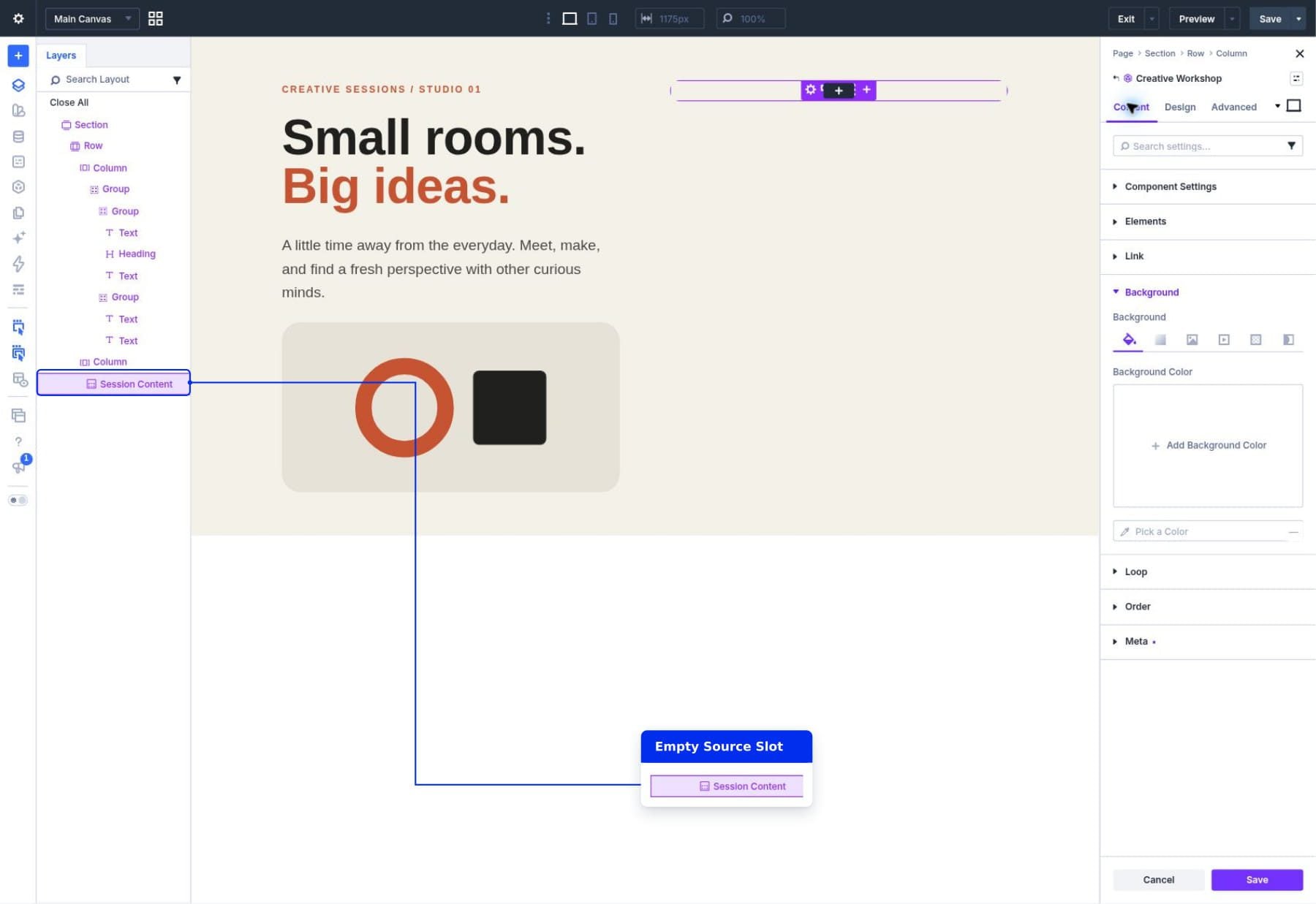The image size is (1316, 904).
Task: Click Close All in Layers panel
Action: pos(69,102)
